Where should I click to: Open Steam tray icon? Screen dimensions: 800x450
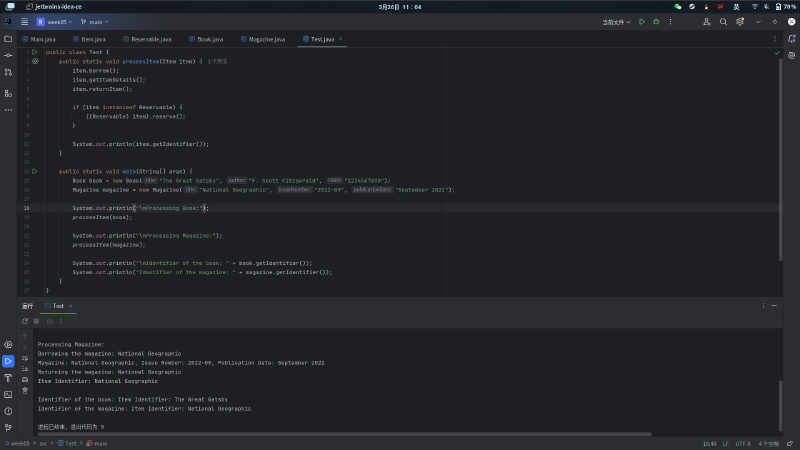click(692, 7)
